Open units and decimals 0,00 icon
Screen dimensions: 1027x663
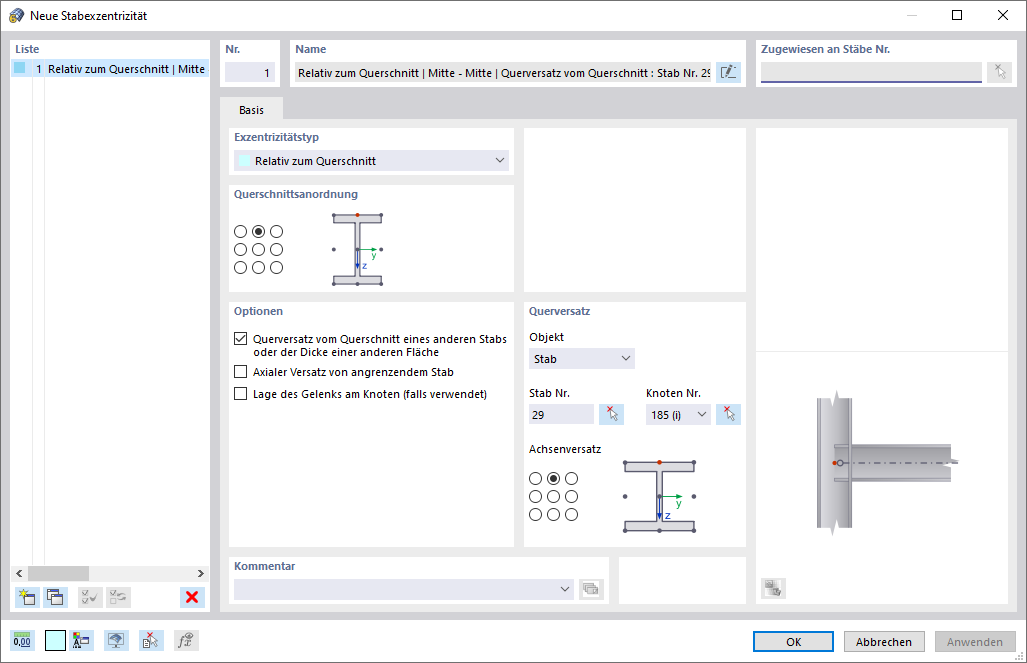pyautogui.click(x=22, y=640)
